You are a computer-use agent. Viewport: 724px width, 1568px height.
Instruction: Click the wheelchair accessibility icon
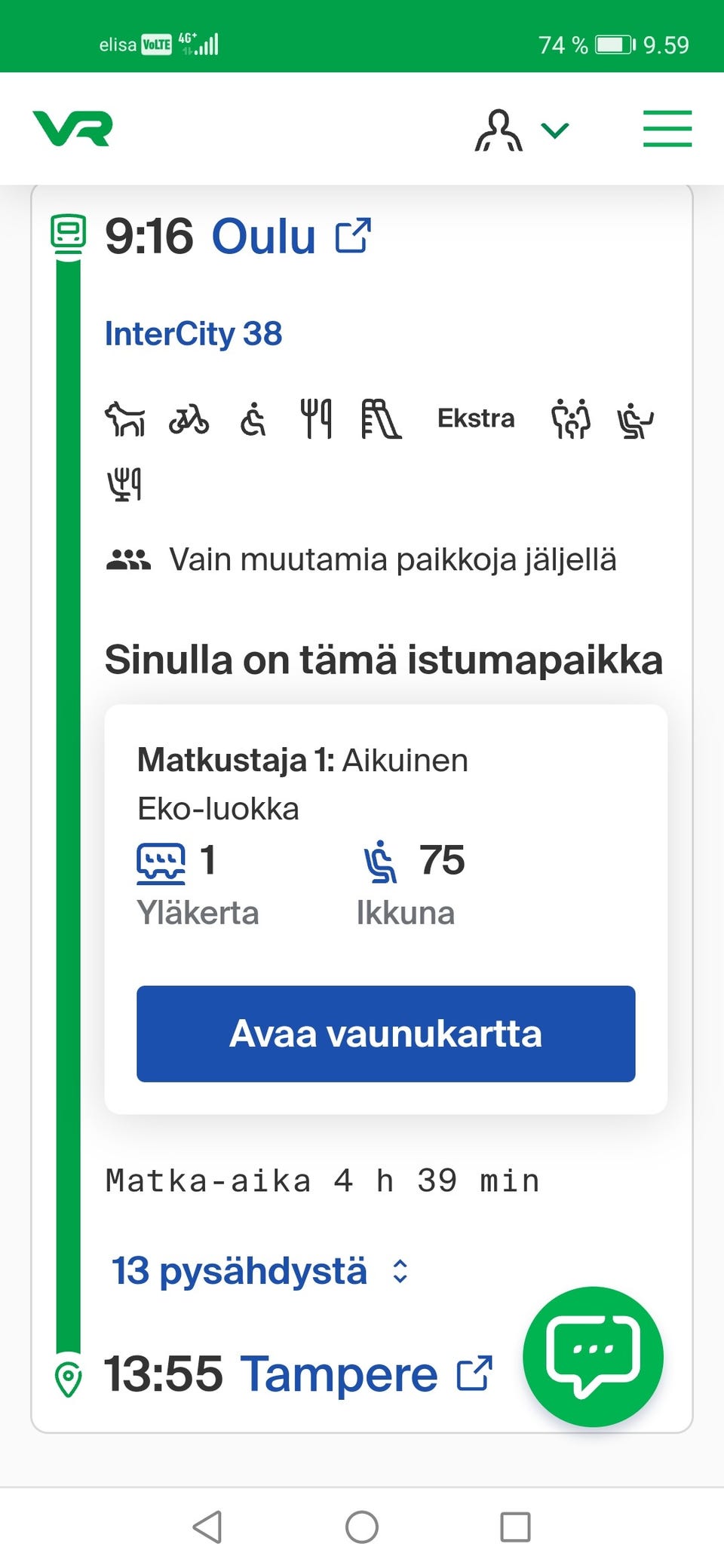coord(252,421)
